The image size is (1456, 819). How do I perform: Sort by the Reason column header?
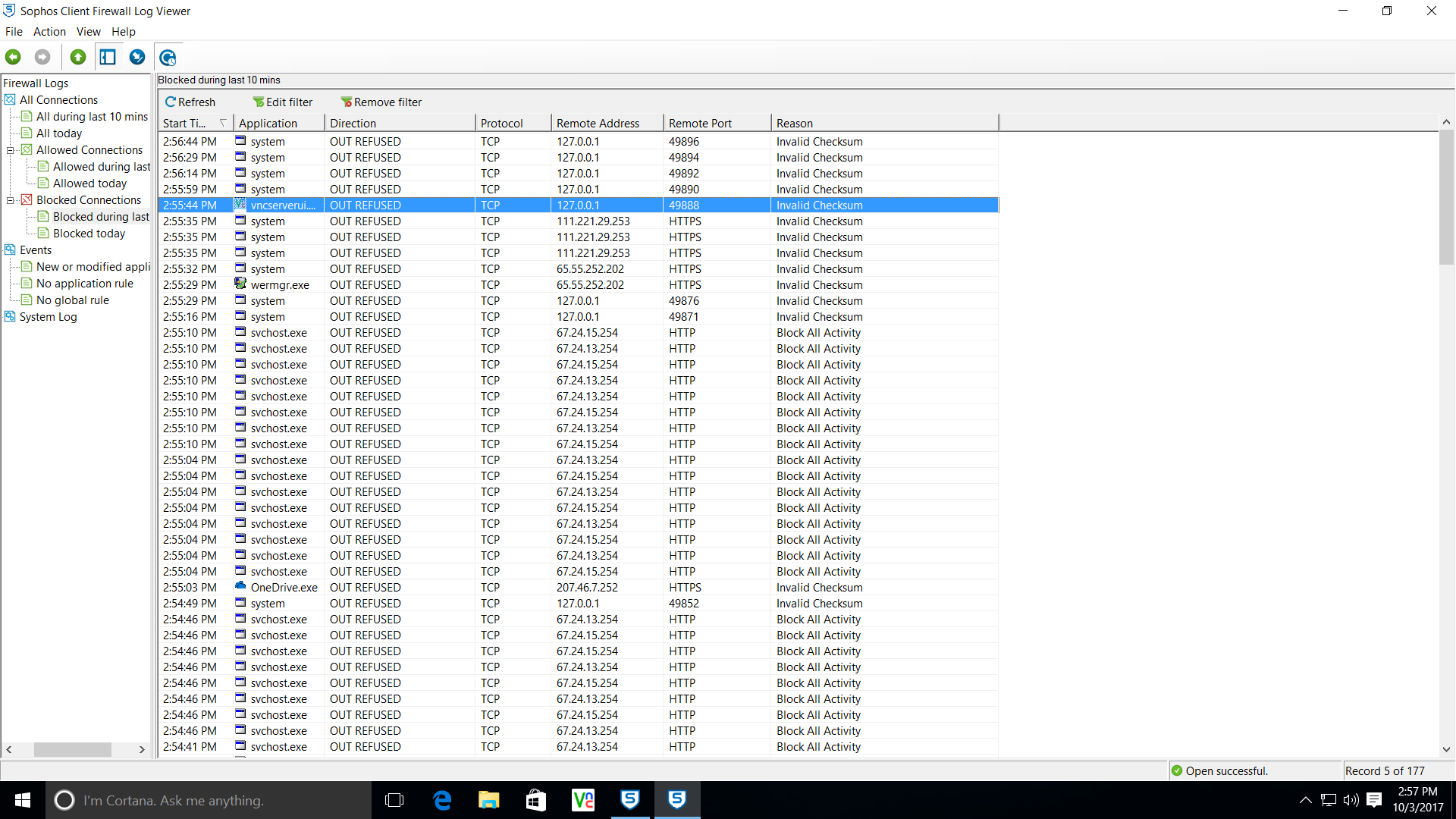coord(885,123)
